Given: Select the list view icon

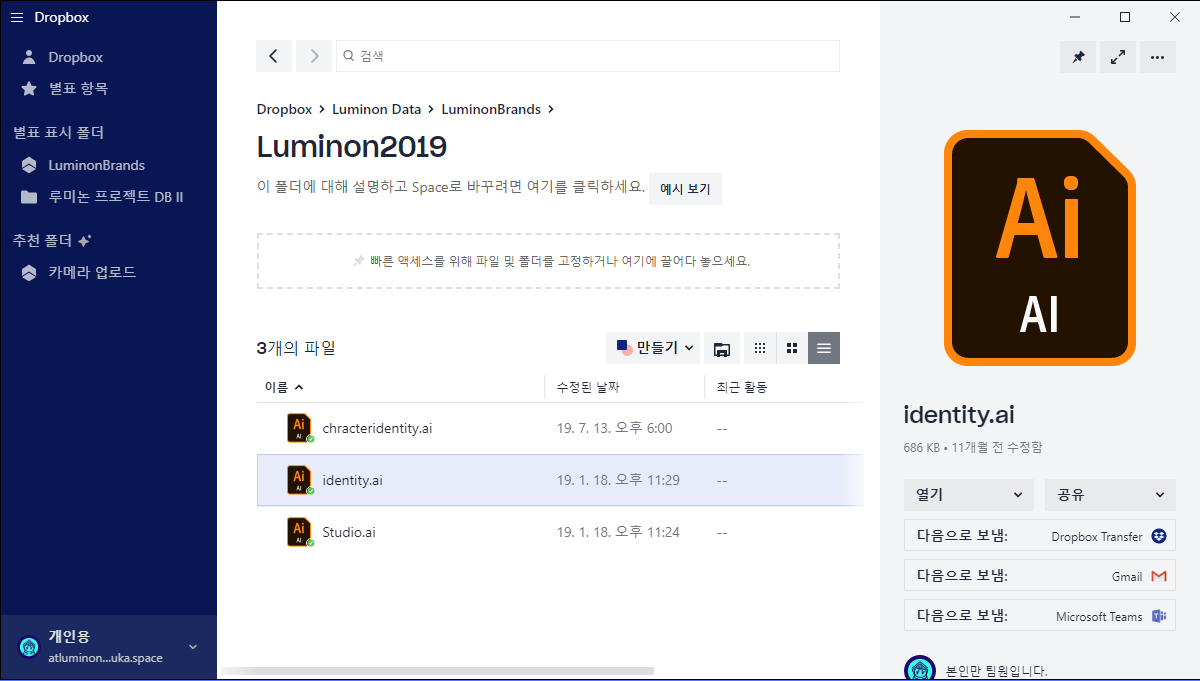Looking at the screenshot, I should click(824, 348).
